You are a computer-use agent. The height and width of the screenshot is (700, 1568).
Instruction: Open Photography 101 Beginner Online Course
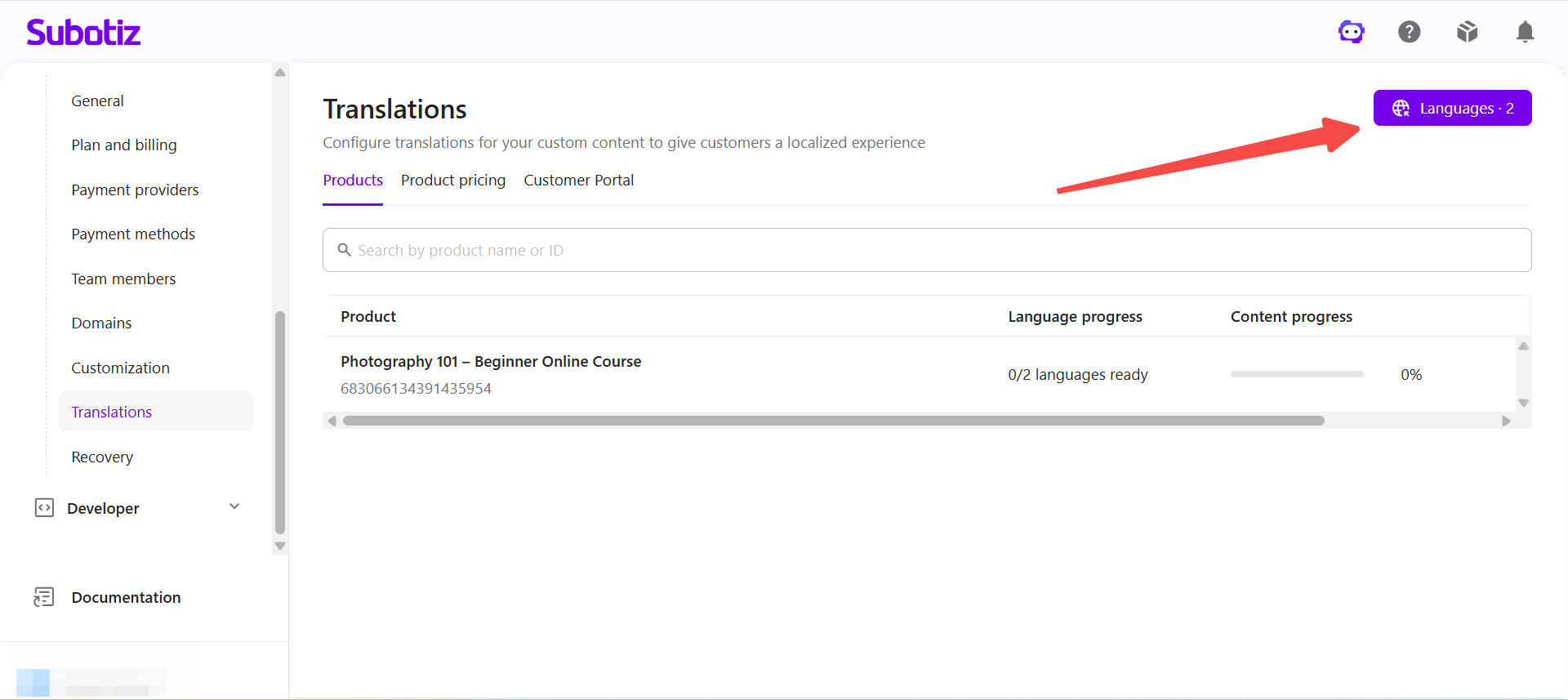coord(491,361)
